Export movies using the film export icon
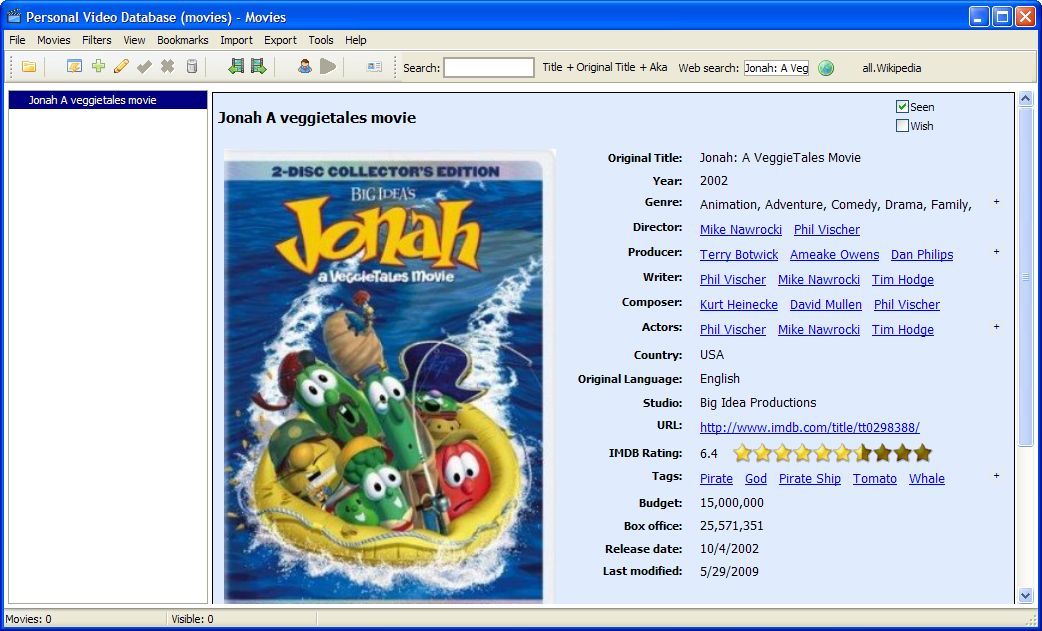The height and width of the screenshot is (631, 1042). [256, 67]
